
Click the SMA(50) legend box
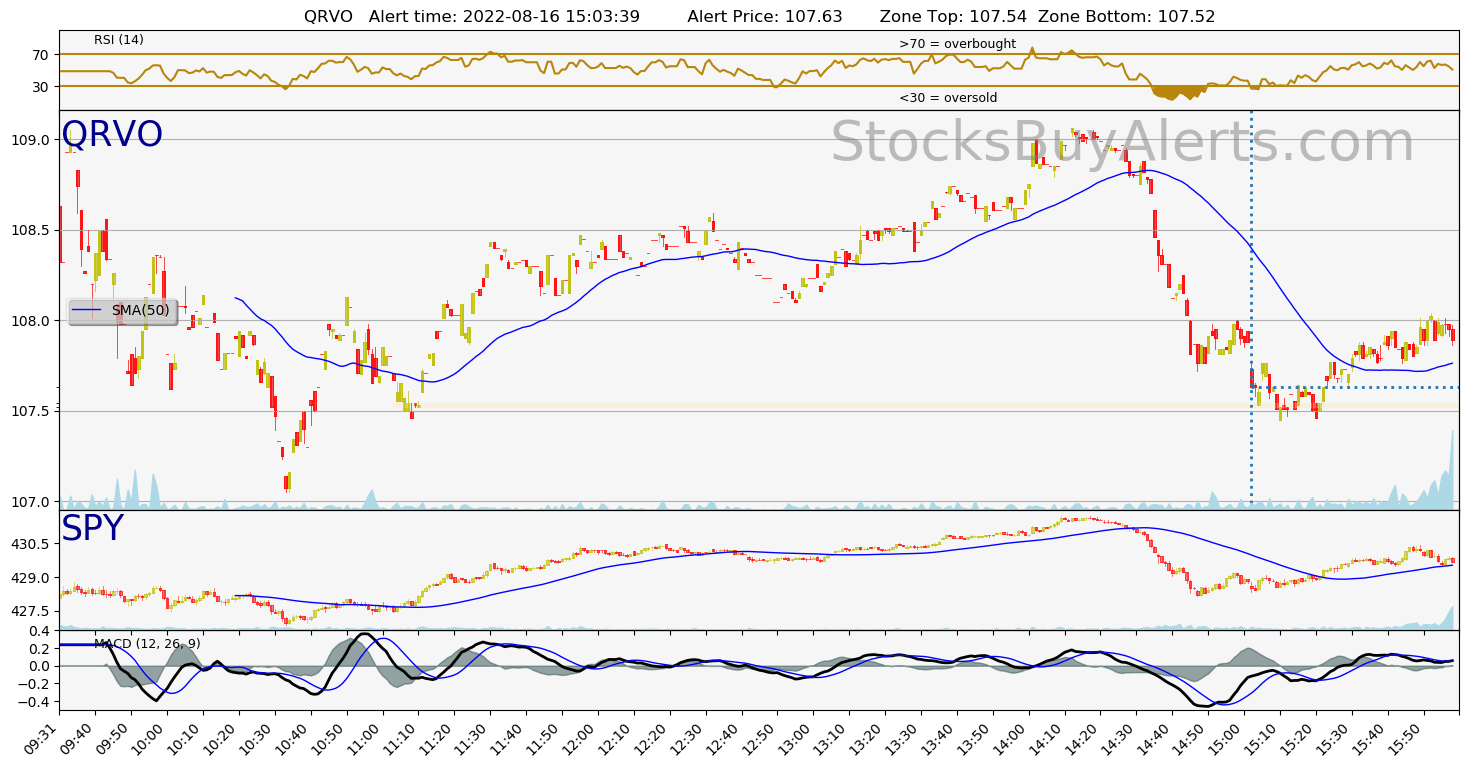click(122, 311)
